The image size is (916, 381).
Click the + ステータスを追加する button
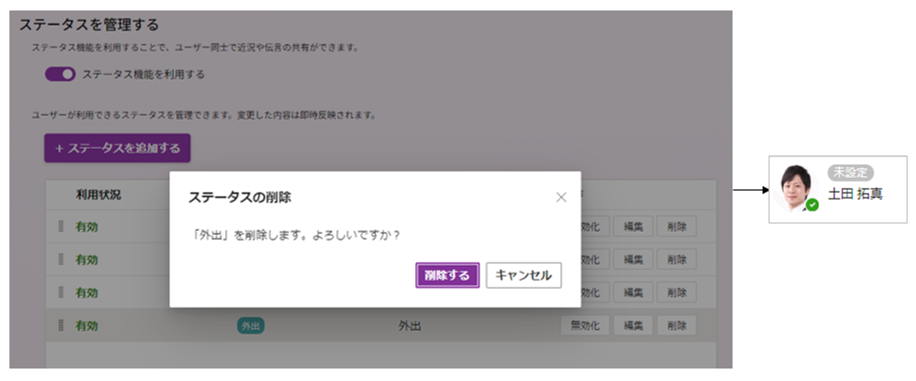click(x=117, y=148)
